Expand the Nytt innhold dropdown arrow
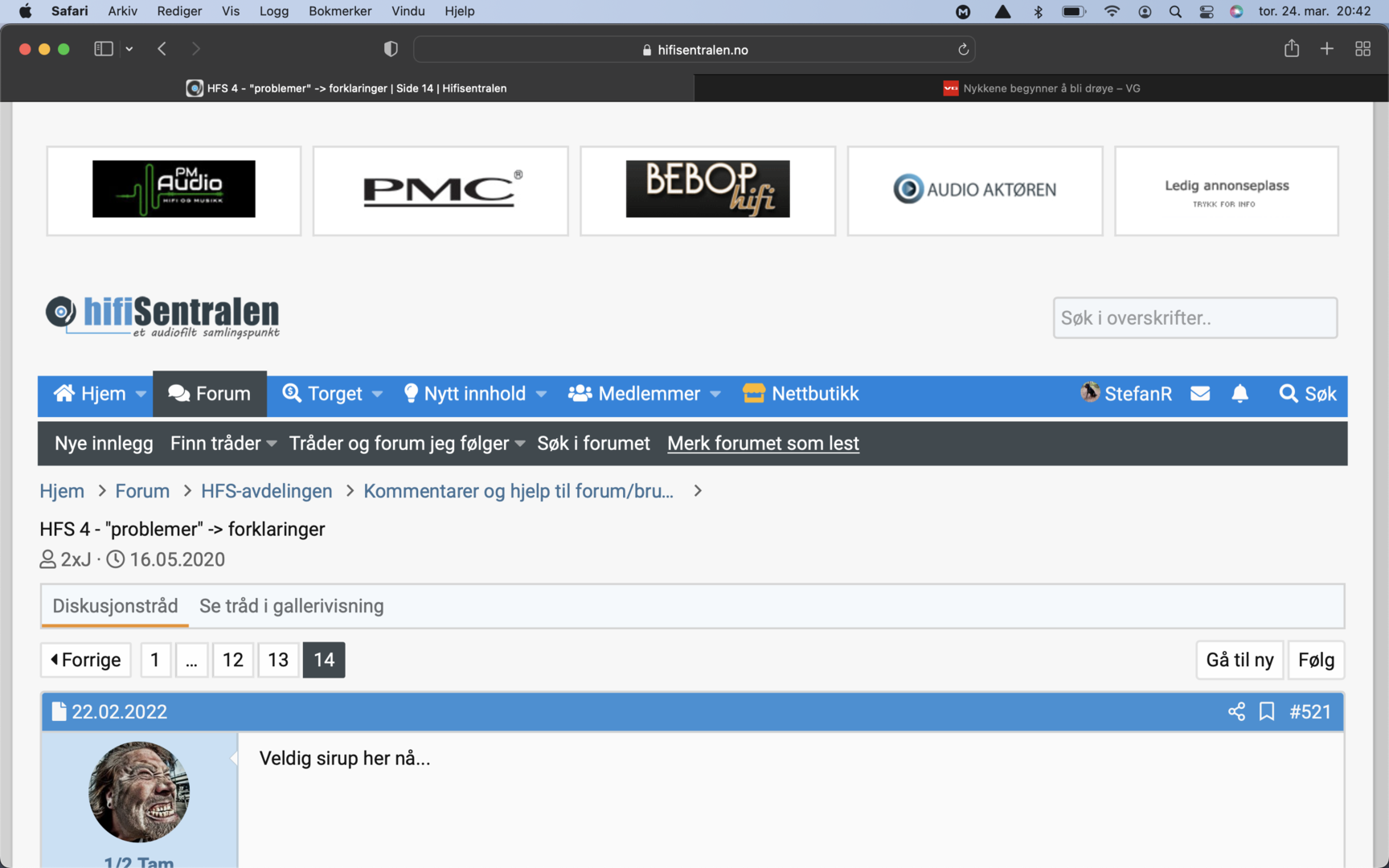The image size is (1389, 868). pos(541,395)
